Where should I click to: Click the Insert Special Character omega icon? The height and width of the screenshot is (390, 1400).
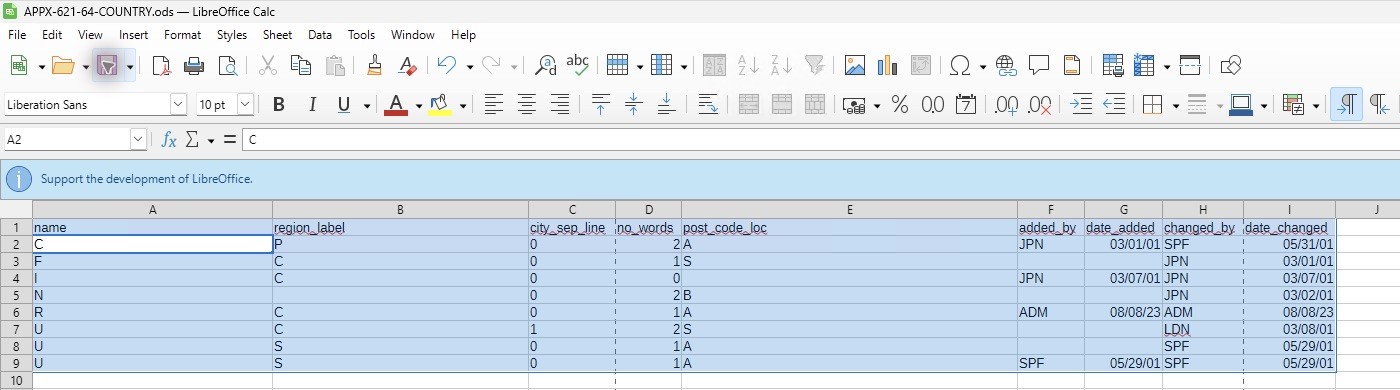pyautogui.click(x=960, y=66)
